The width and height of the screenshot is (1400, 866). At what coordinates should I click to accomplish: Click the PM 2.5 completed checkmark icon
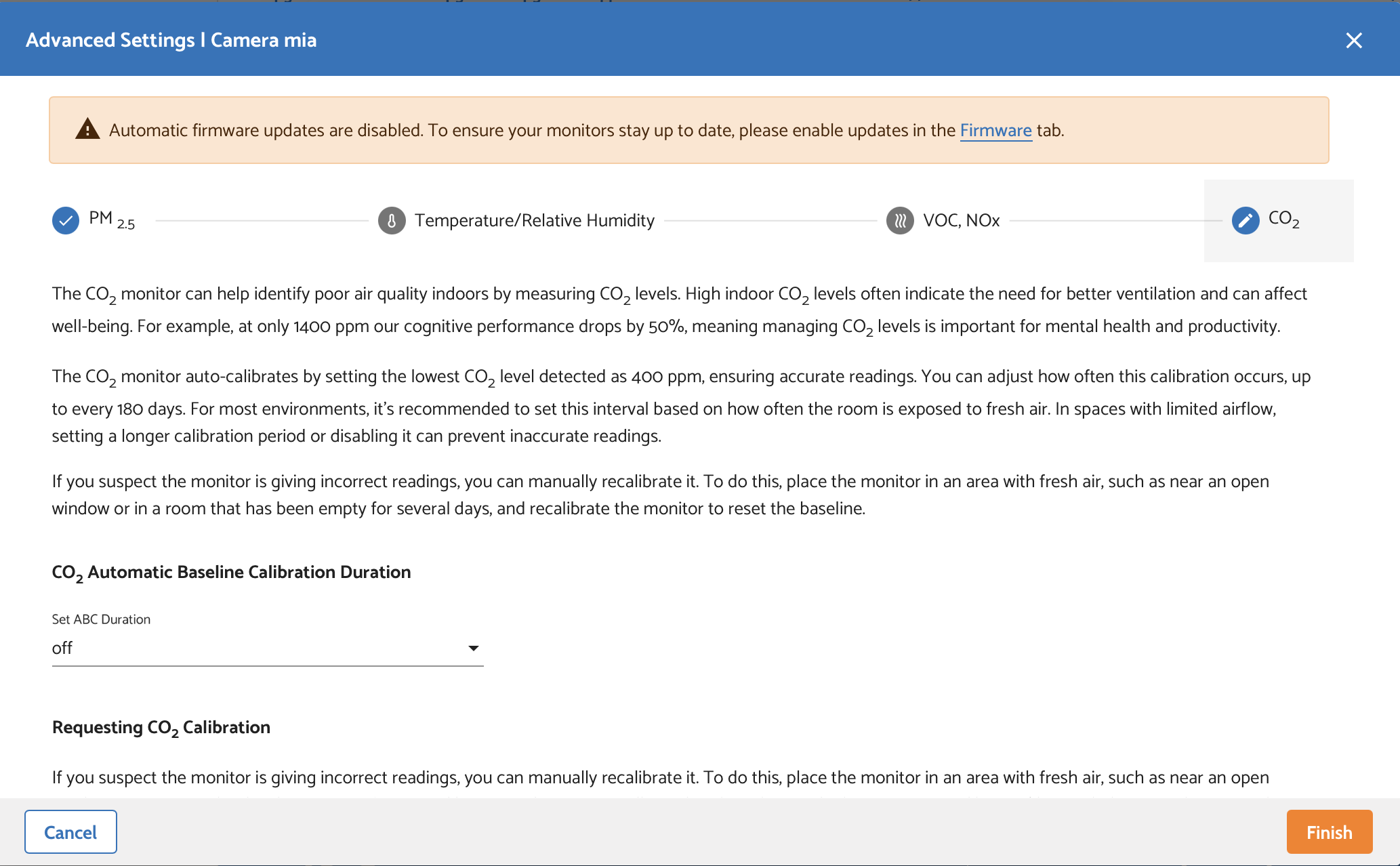pyautogui.click(x=66, y=220)
